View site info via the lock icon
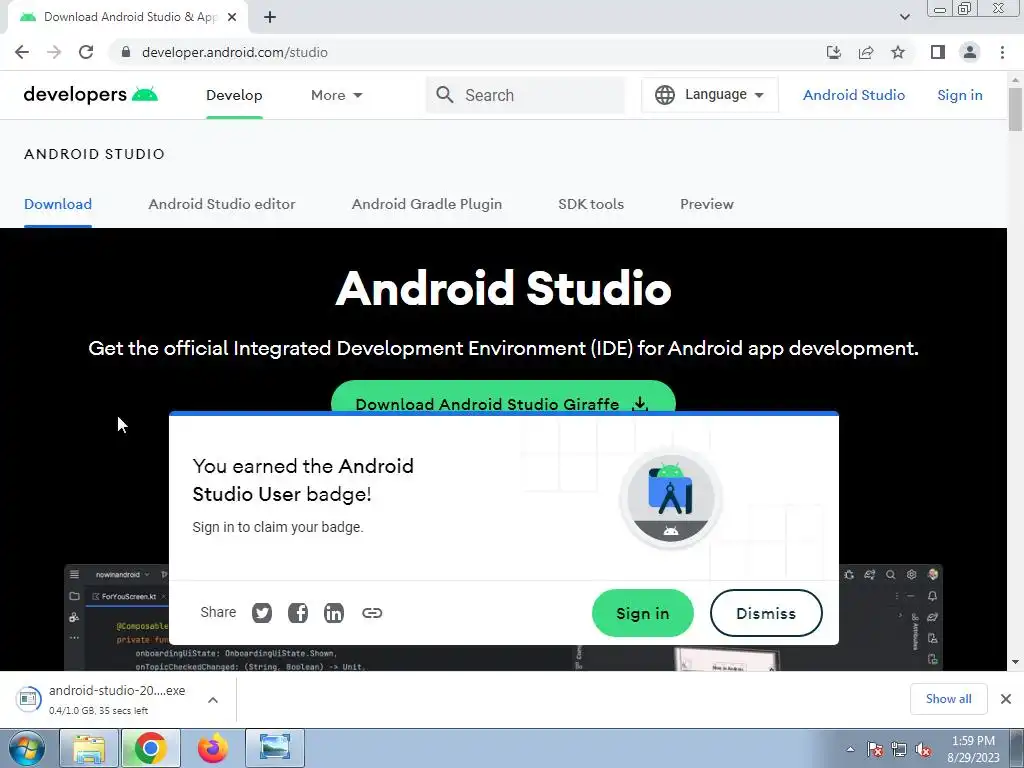 [126, 52]
